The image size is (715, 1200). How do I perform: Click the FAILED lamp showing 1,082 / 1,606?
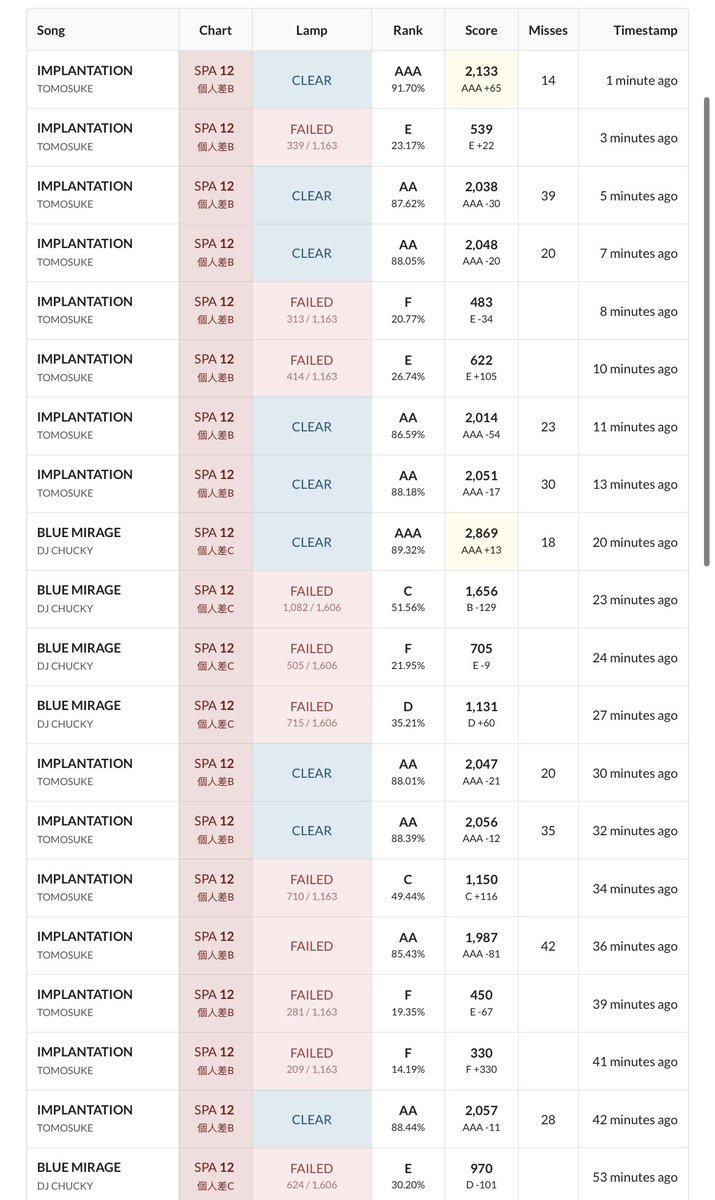click(x=311, y=599)
